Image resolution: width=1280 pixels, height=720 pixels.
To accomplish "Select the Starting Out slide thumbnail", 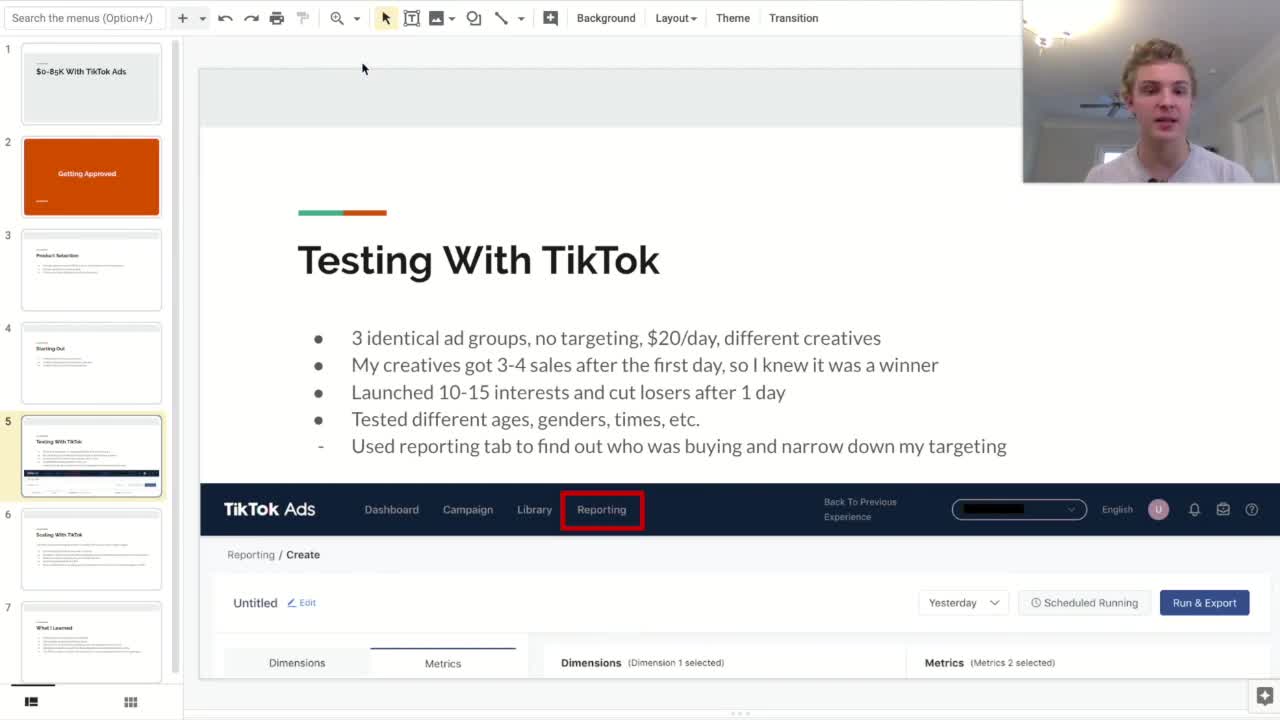I will 91,363.
